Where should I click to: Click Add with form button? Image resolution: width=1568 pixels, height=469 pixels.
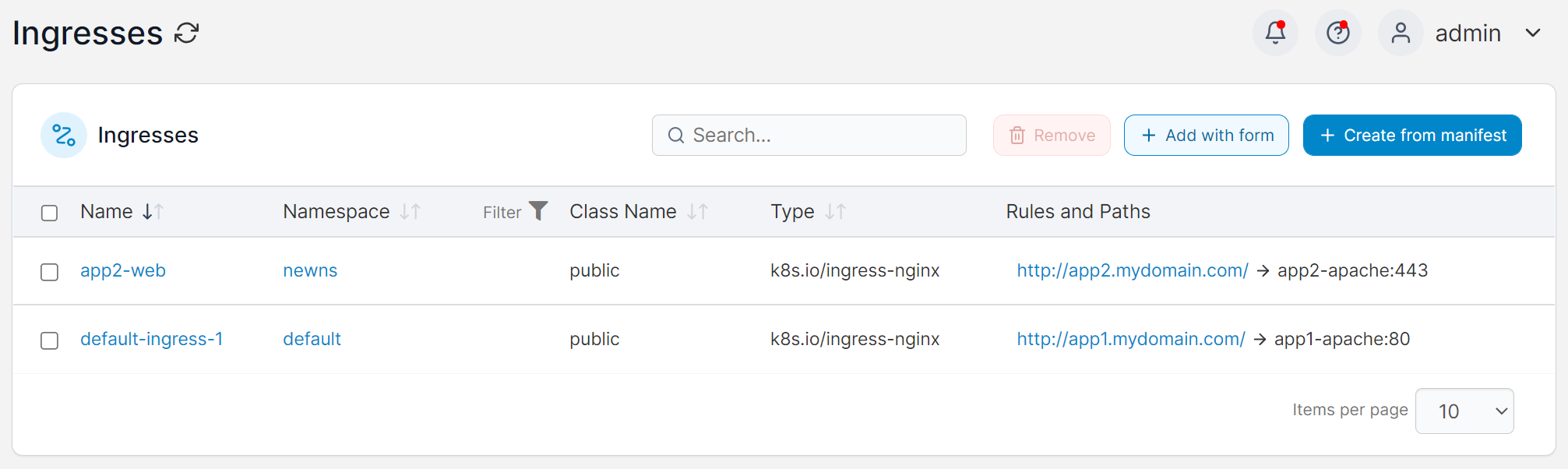1206,136
